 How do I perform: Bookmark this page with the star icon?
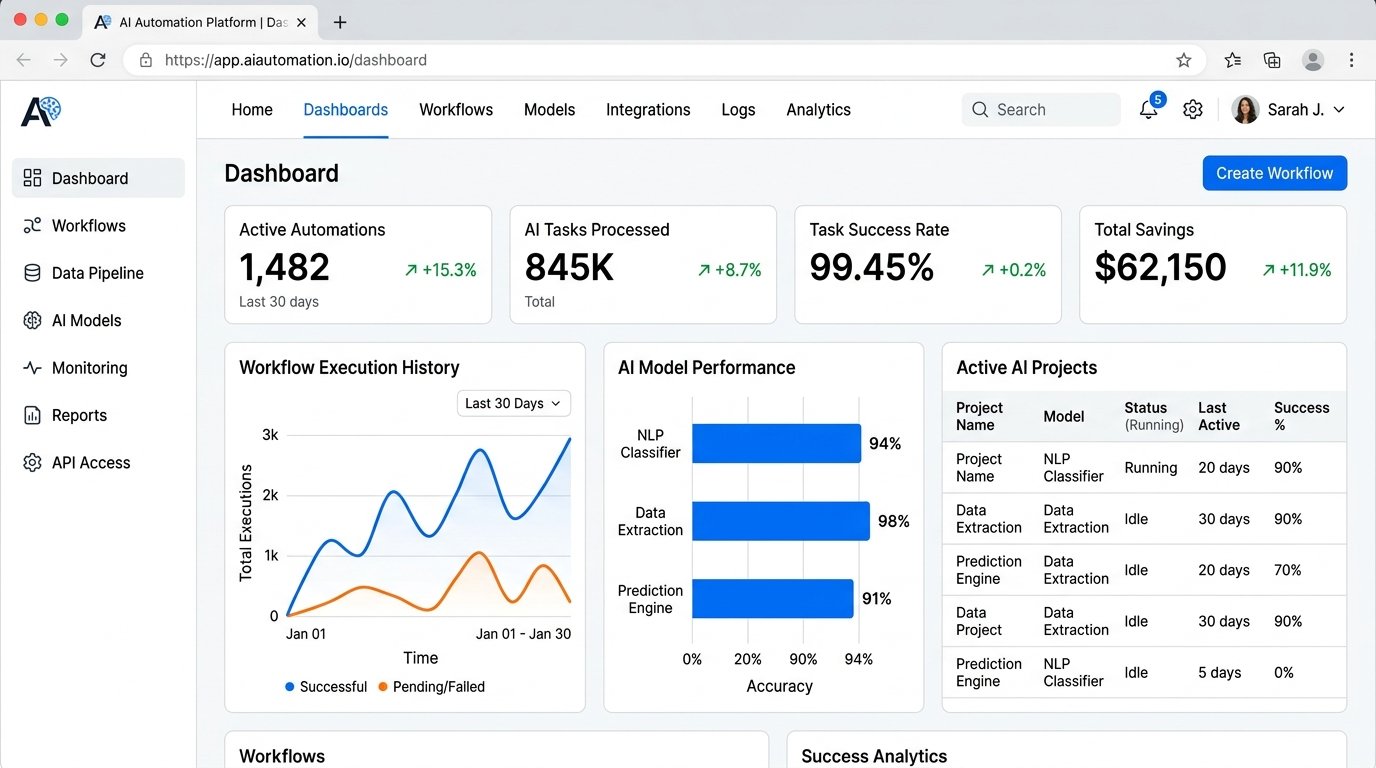click(x=1184, y=60)
